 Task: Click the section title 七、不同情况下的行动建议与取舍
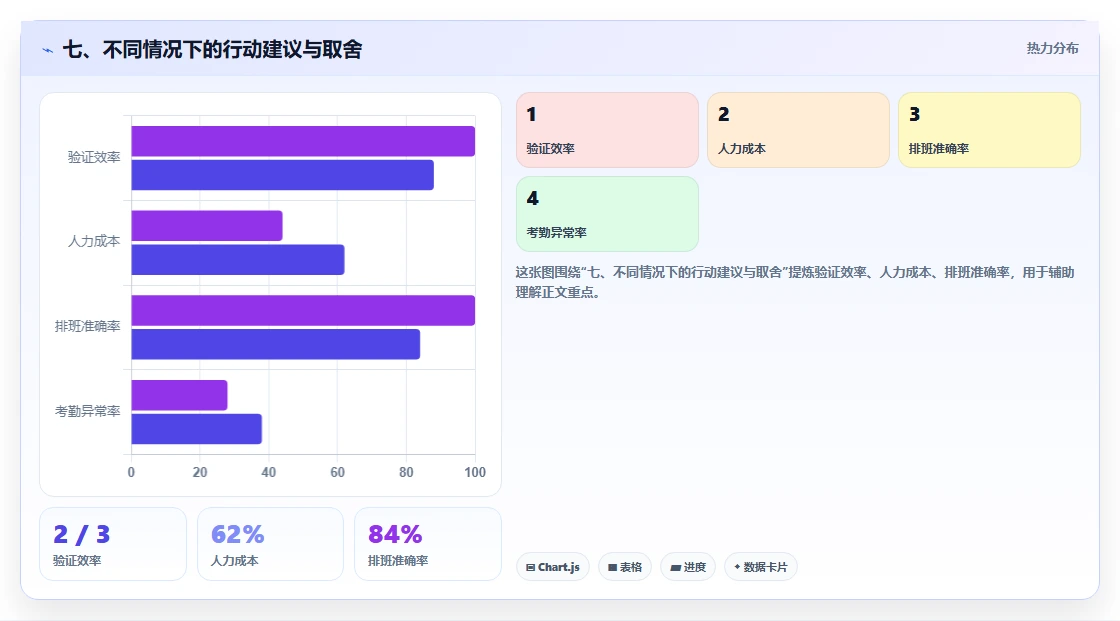213,49
